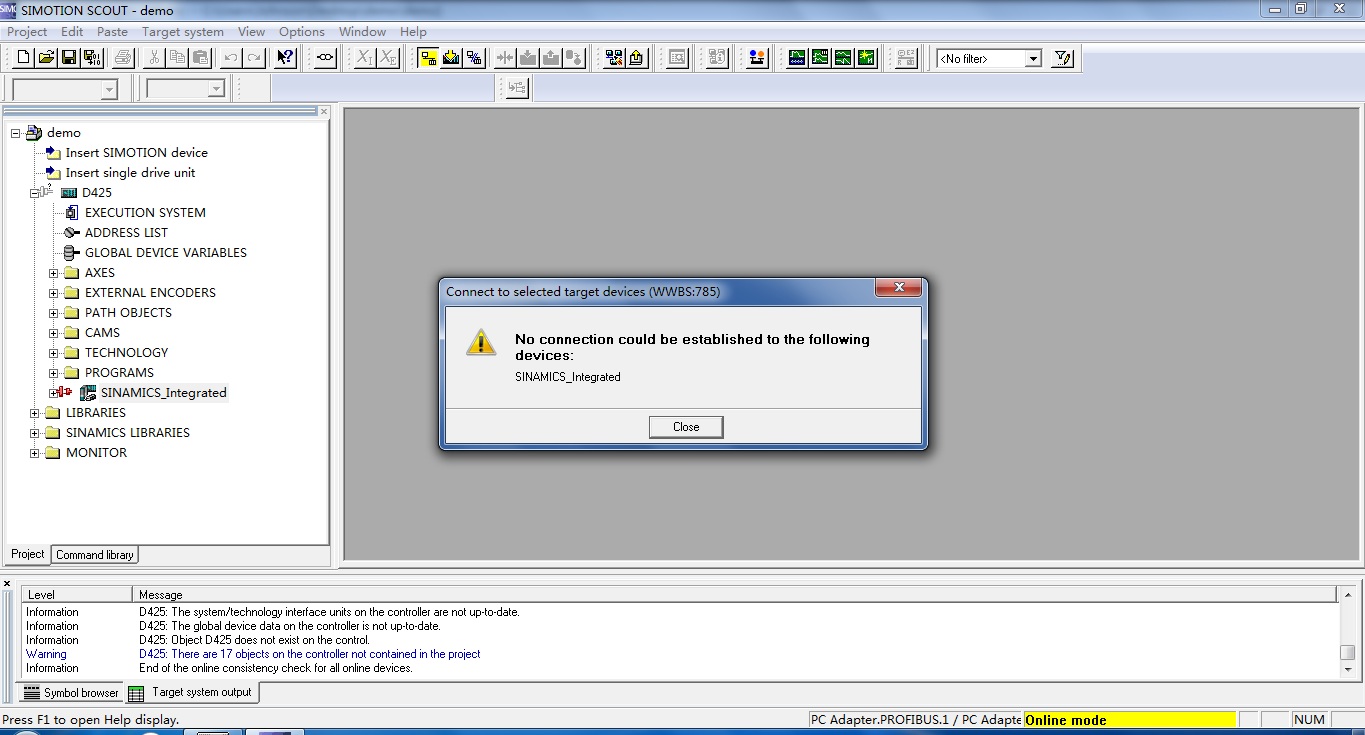Select the Project tab
The height and width of the screenshot is (735, 1365).
(27, 554)
